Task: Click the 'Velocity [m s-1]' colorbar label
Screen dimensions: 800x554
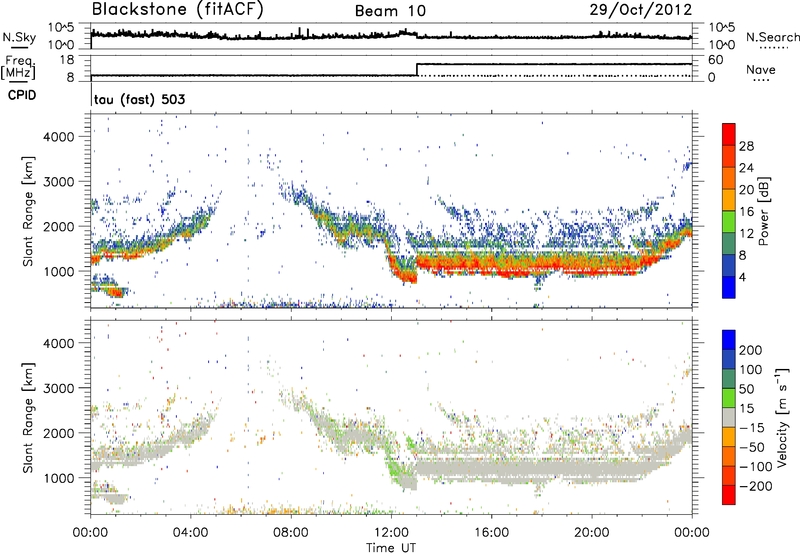Action: click(782, 417)
